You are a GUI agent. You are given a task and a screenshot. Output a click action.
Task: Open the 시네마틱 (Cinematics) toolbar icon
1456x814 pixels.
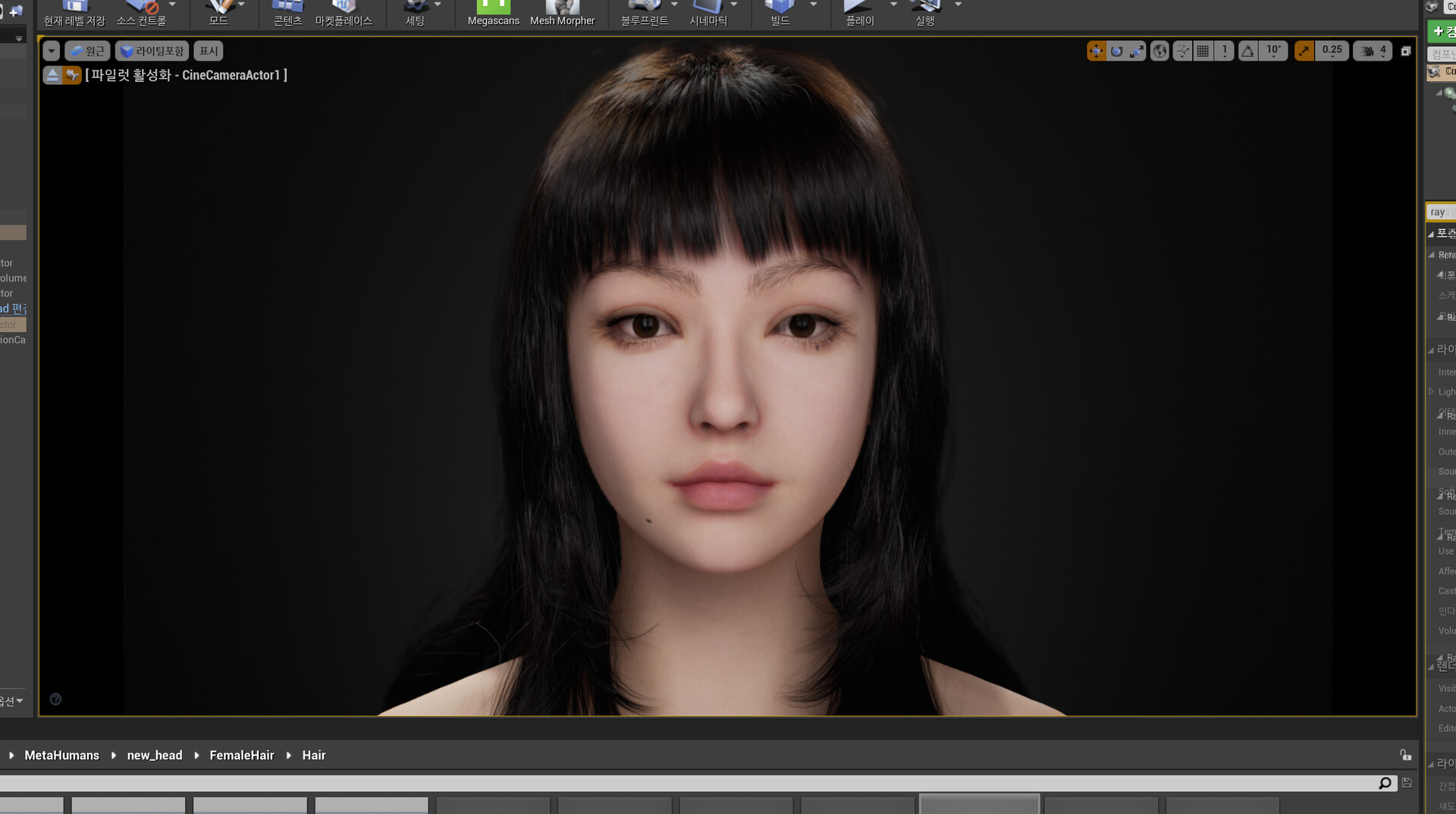click(x=708, y=12)
